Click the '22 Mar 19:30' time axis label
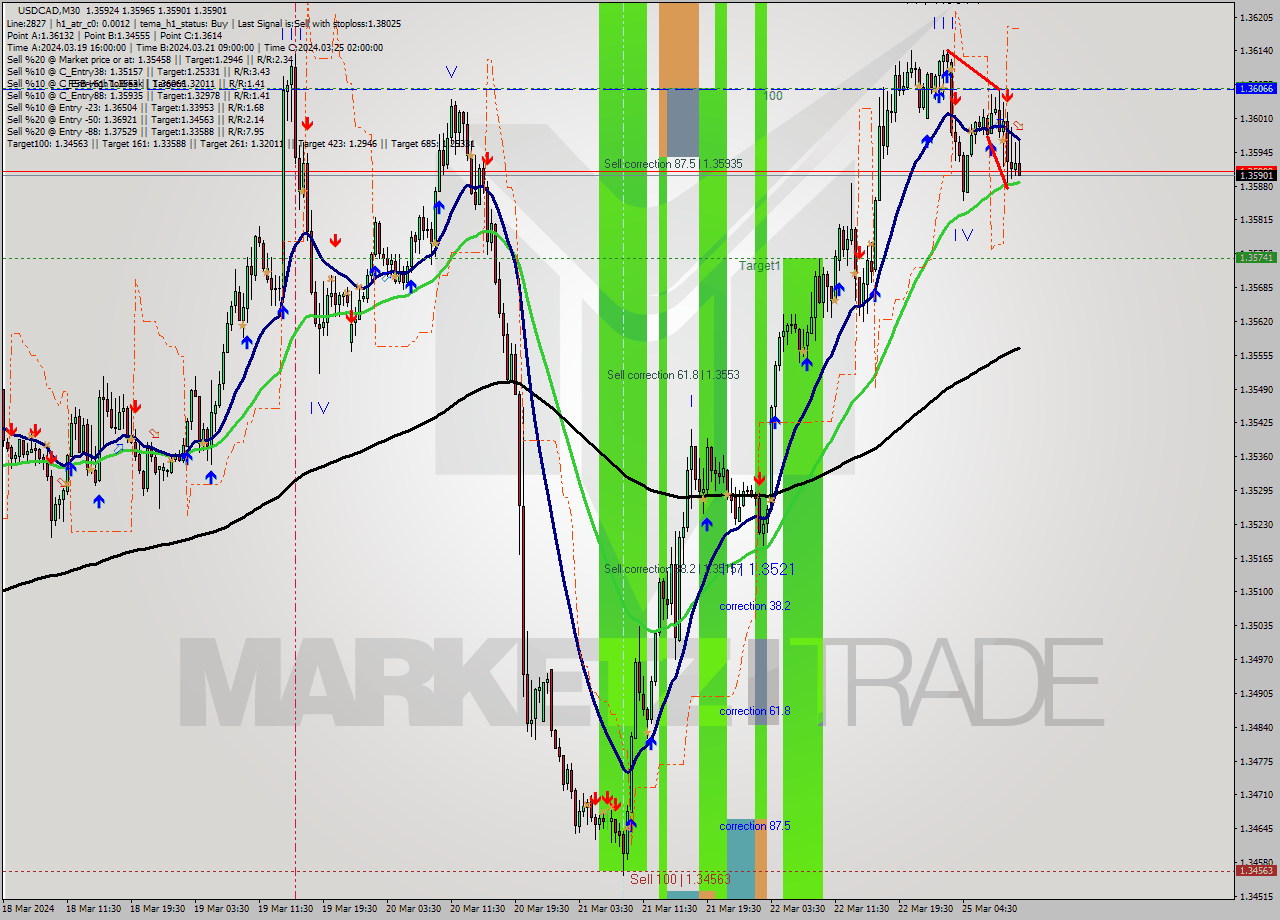The height and width of the screenshot is (920, 1280). pos(925,909)
